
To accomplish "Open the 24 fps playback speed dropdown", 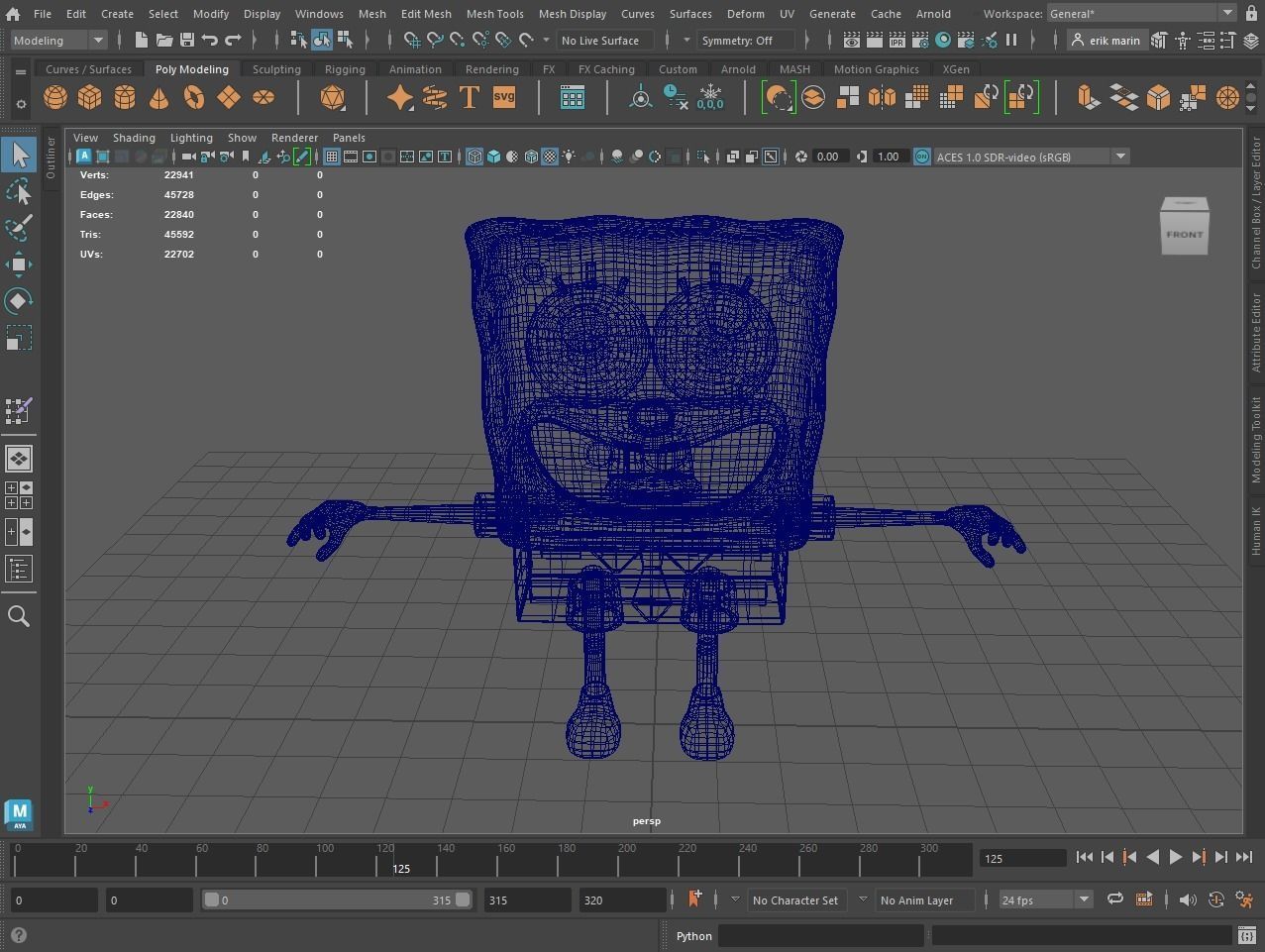I will click(1085, 899).
